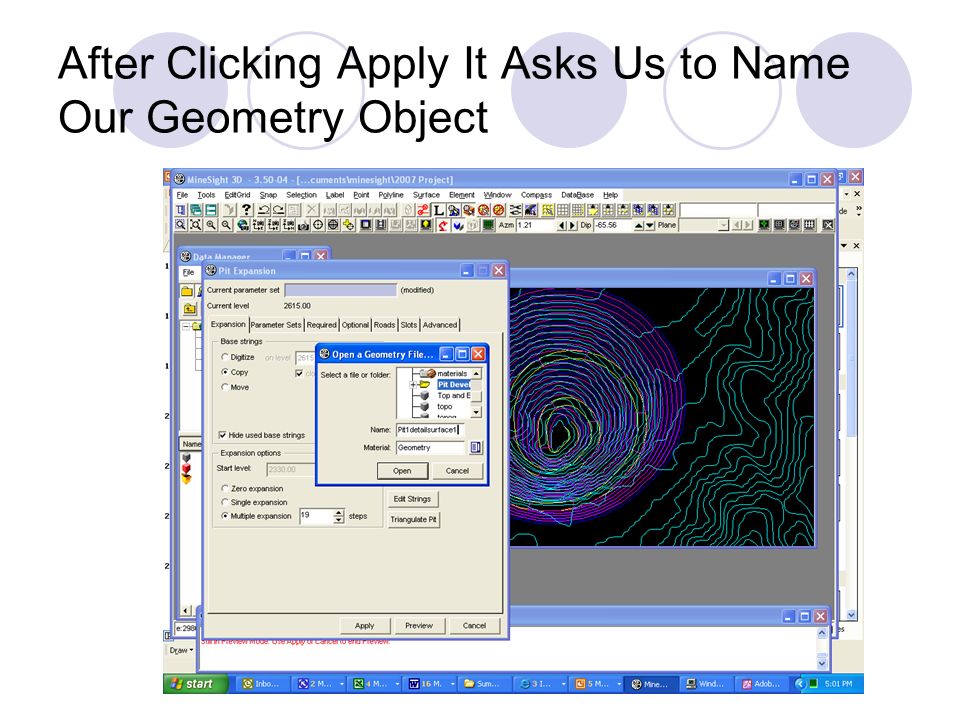
Task: Click the zoom-extents magnifier toolbar icon
Action: point(196,225)
